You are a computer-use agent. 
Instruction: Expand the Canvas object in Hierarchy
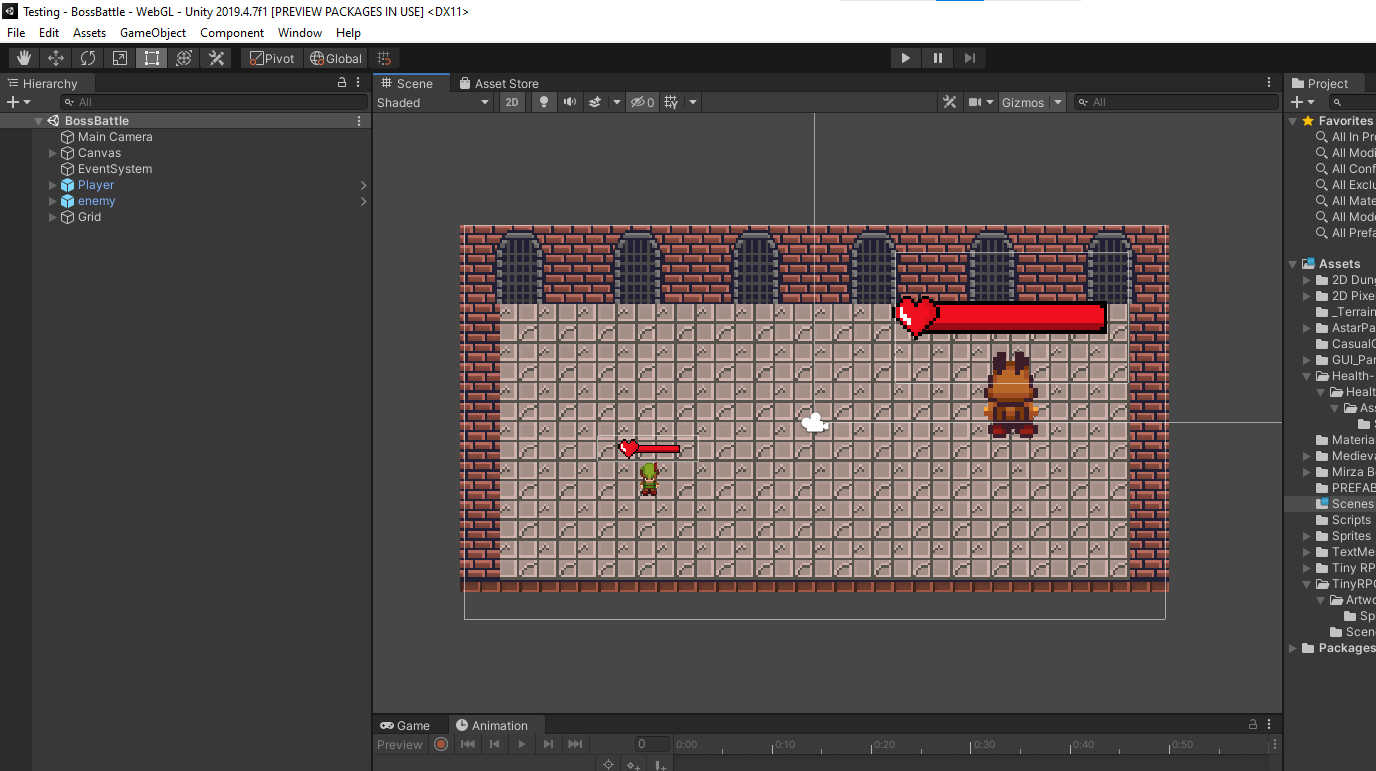point(53,153)
